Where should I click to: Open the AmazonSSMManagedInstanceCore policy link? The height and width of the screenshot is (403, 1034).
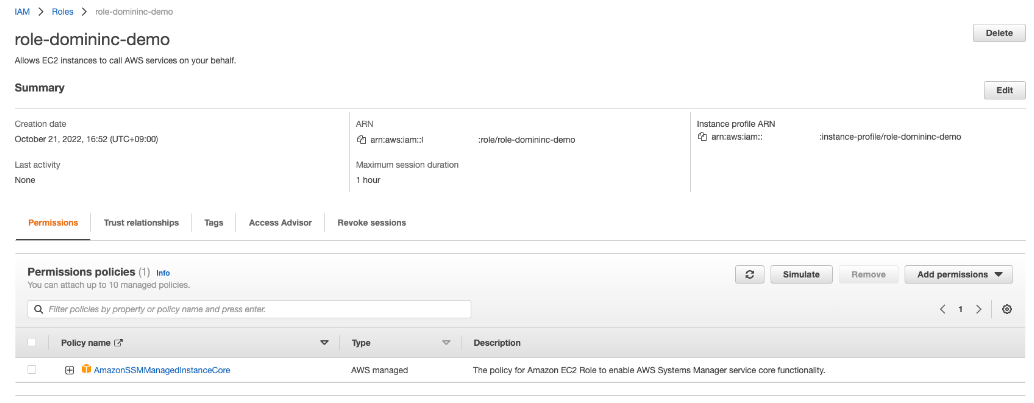tap(162, 370)
